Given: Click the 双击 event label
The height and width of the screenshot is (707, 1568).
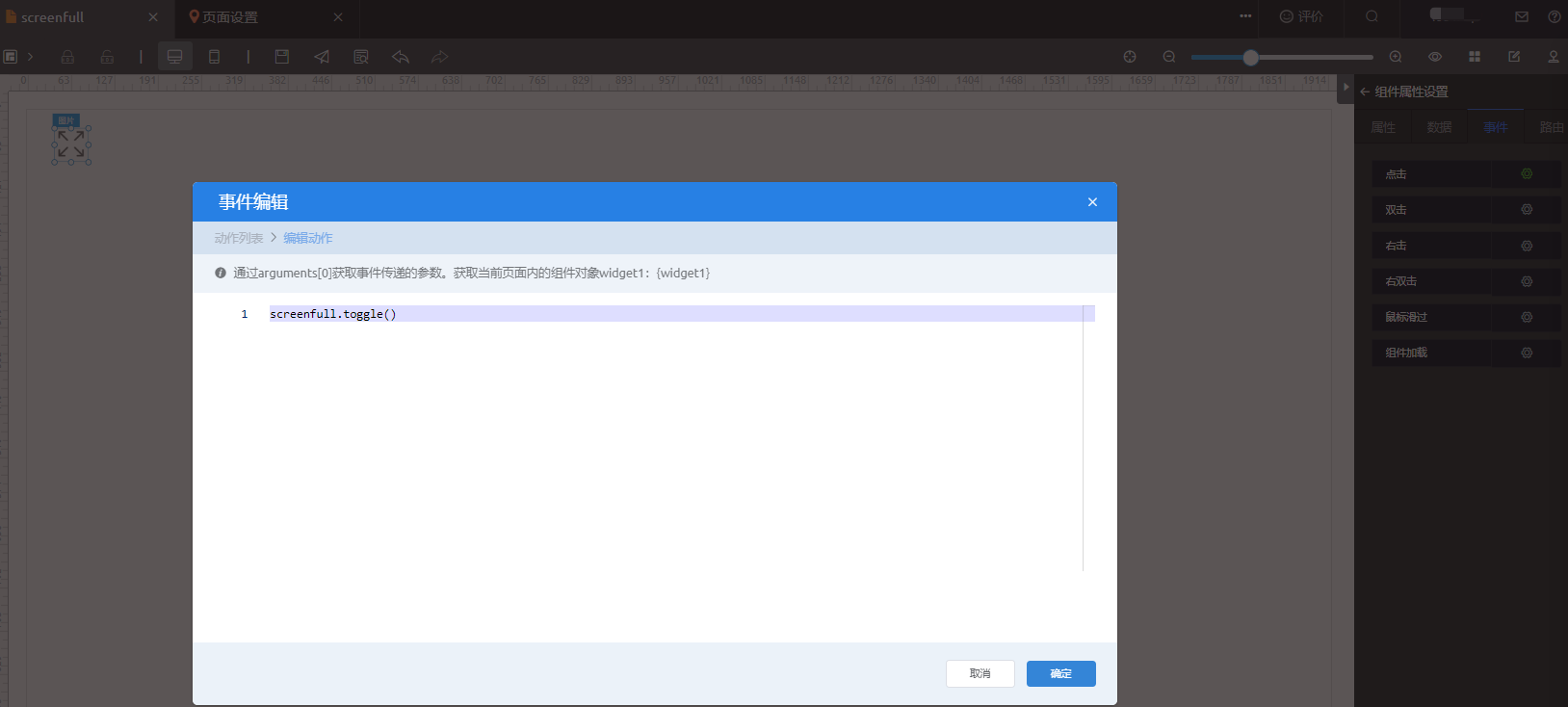Looking at the screenshot, I should coord(1396,210).
